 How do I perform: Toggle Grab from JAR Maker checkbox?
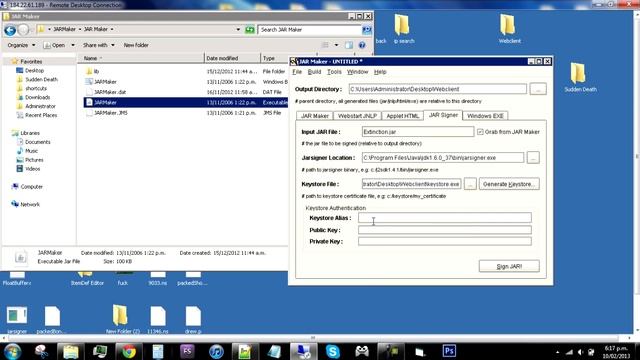480,132
